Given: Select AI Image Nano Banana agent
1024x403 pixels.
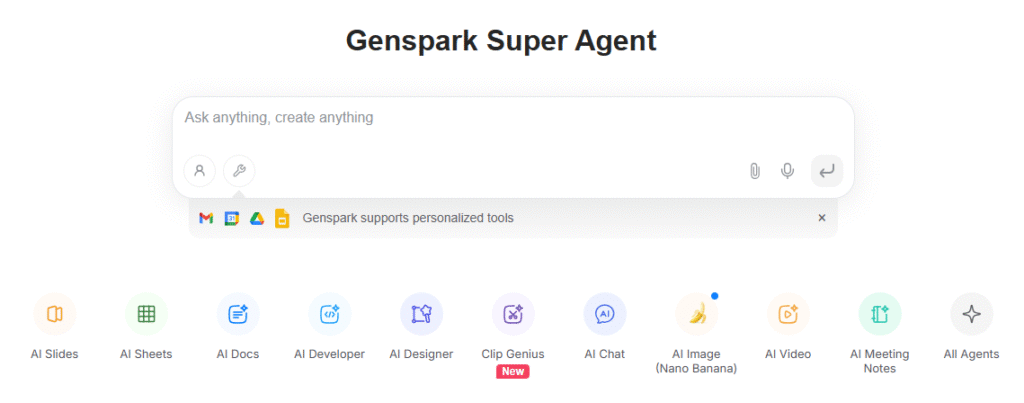Looking at the screenshot, I should coord(696,314).
